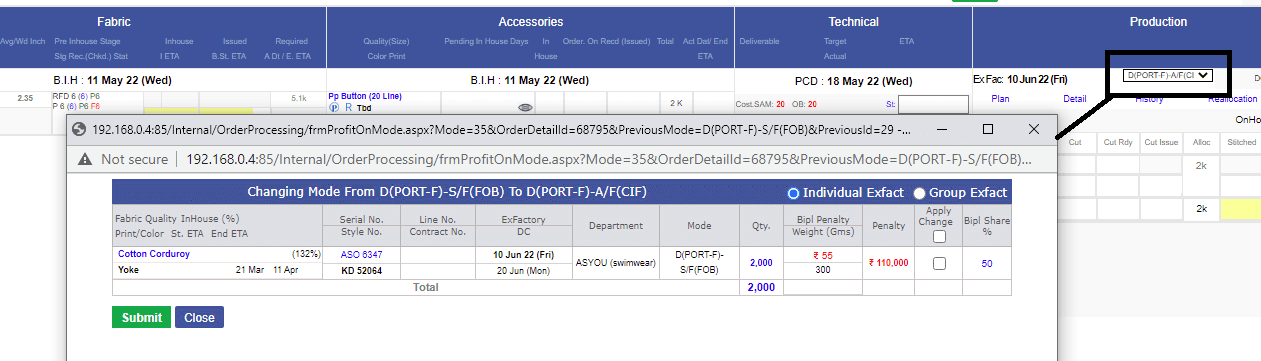
Task: Open the Pp Button (20 Line) accessory link
Action: (364, 96)
